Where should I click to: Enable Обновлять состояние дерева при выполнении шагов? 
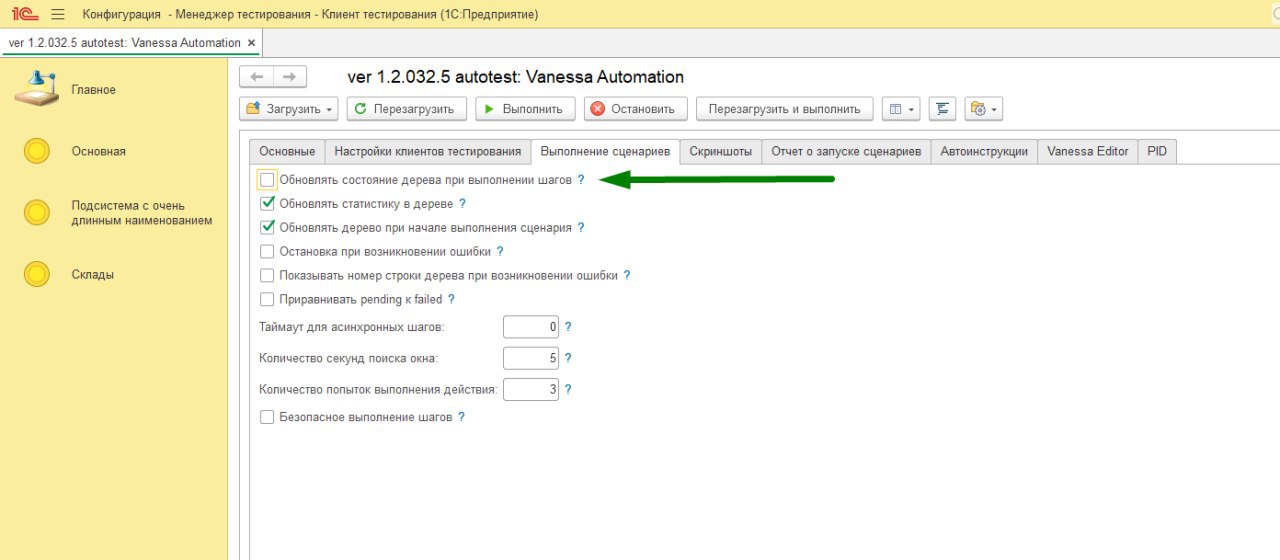coord(267,180)
